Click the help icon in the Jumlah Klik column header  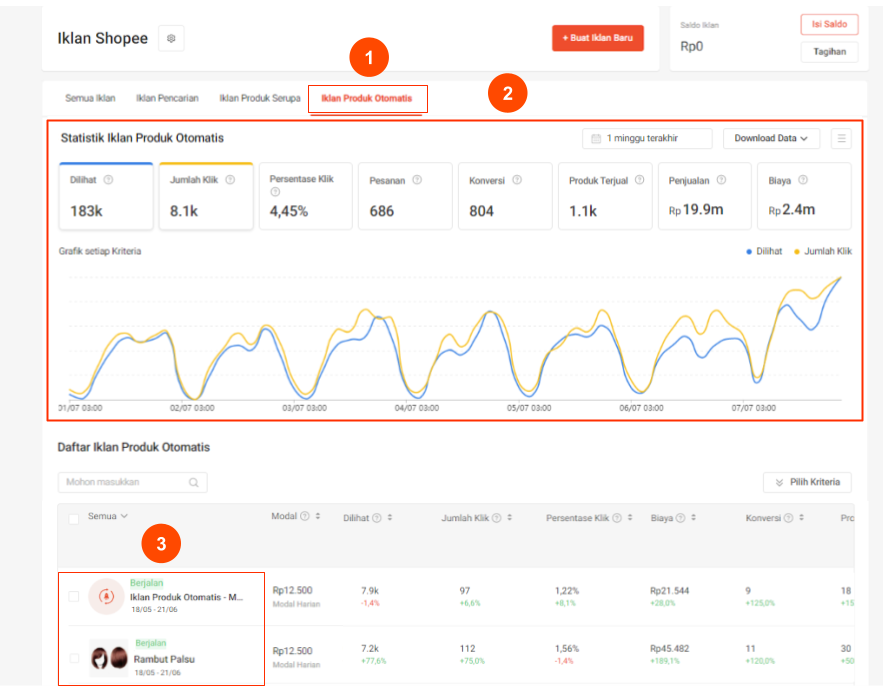point(497,518)
